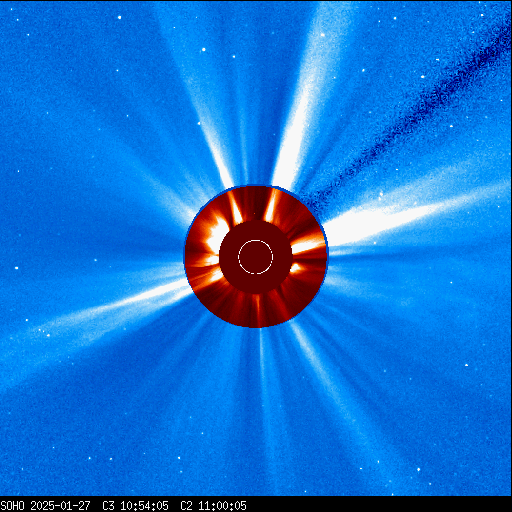Click the C2 11:00:05 timestamp
Viewport: 512px width, 512px height.
pos(213,506)
